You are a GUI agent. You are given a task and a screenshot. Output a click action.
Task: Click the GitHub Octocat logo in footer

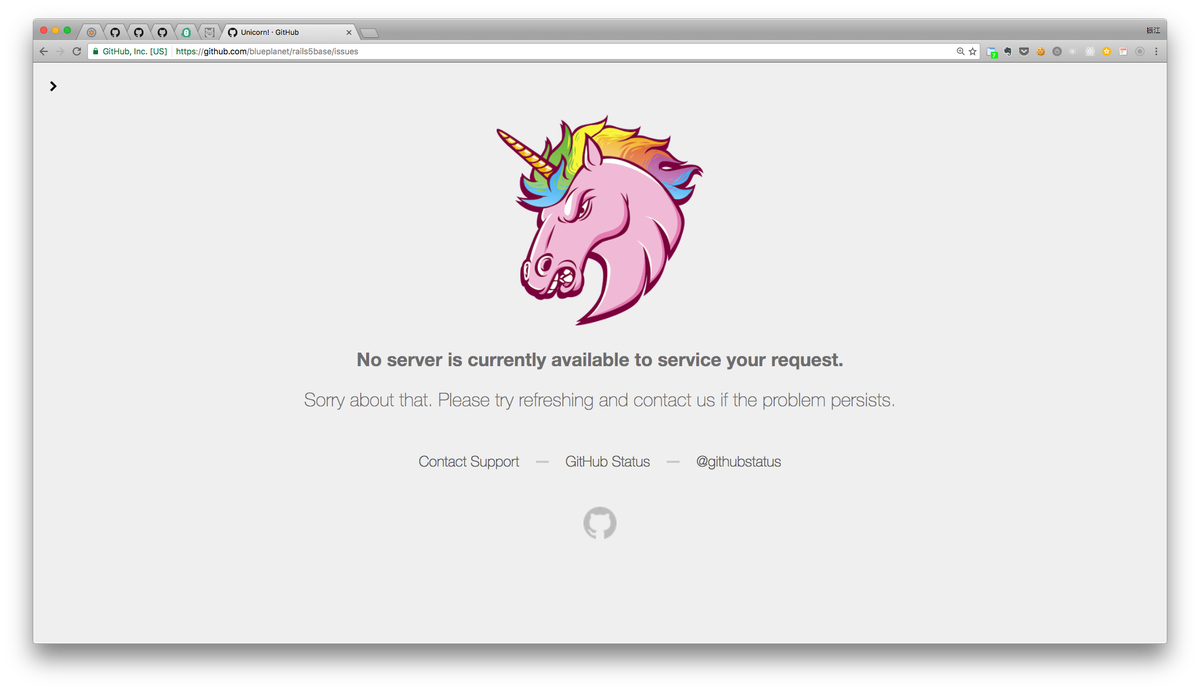(600, 523)
